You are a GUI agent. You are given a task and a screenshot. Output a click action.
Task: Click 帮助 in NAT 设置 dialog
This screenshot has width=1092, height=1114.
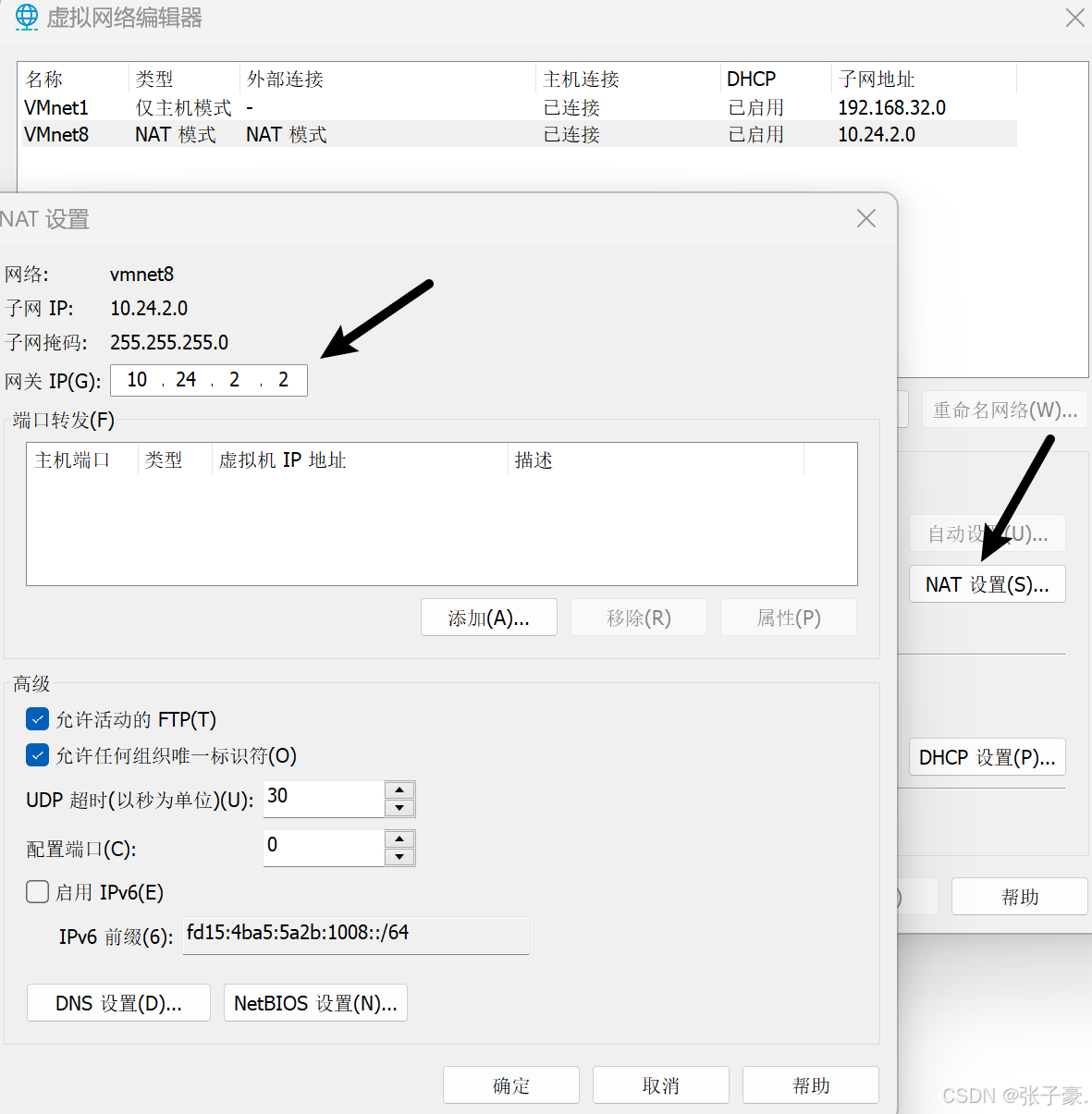tap(811, 1085)
